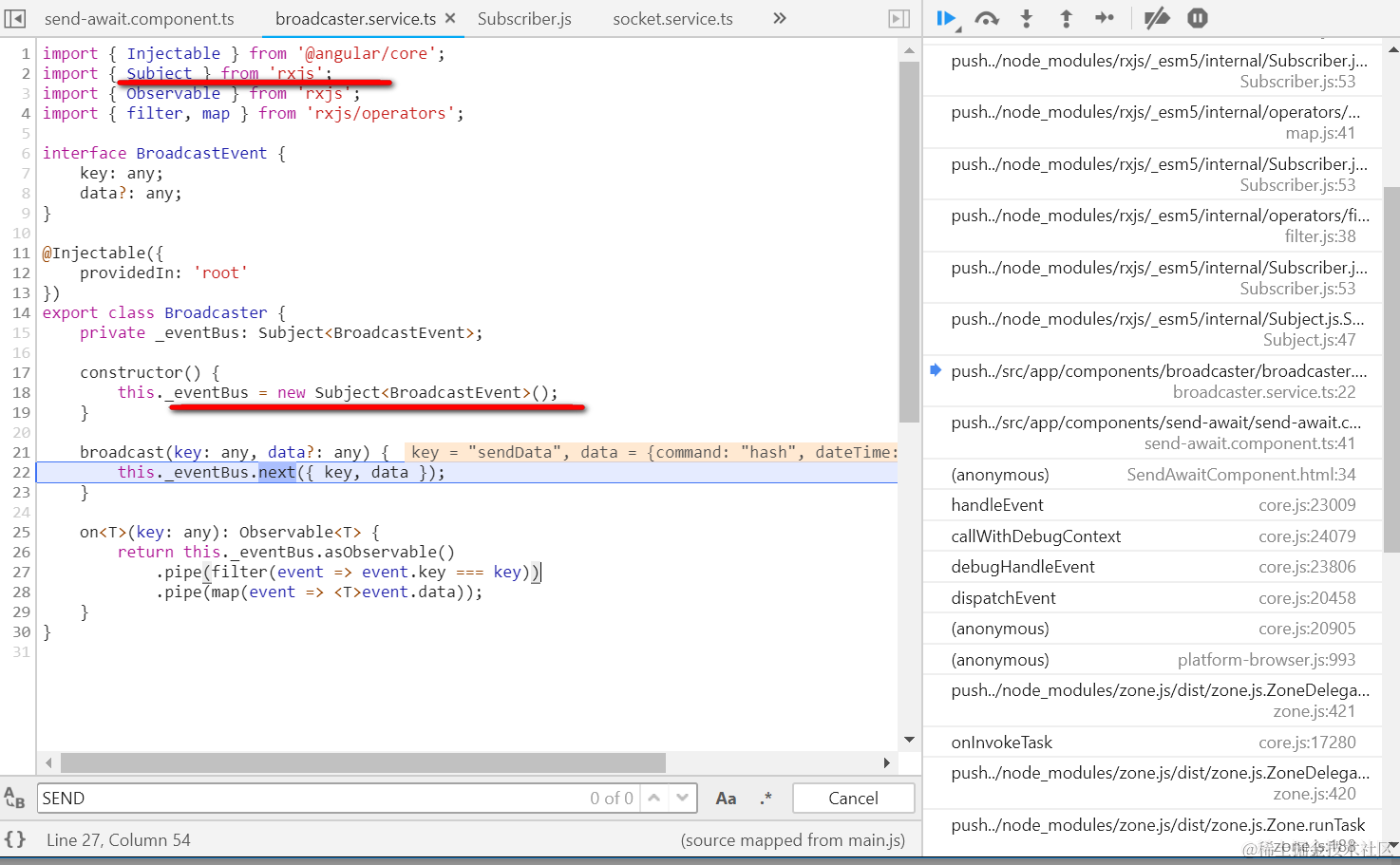Select the SendAwaitComponent.html:34 anonymous frame
This screenshot has height=865, width=1400.
click(x=1153, y=475)
